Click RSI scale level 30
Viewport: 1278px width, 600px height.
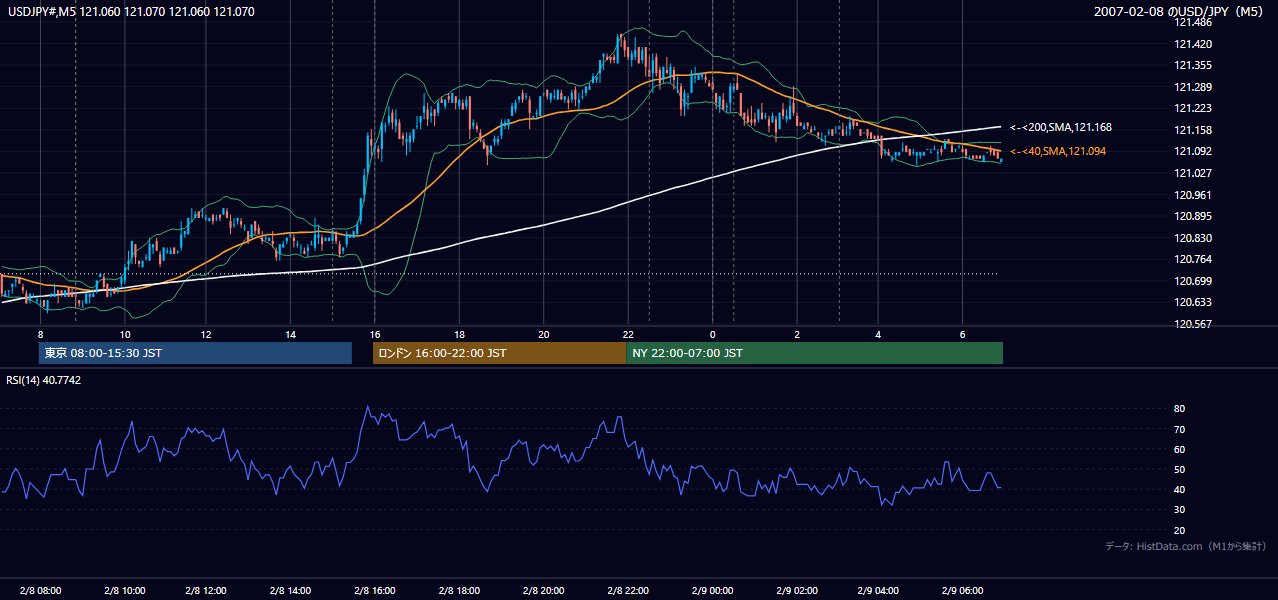(x=1179, y=510)
